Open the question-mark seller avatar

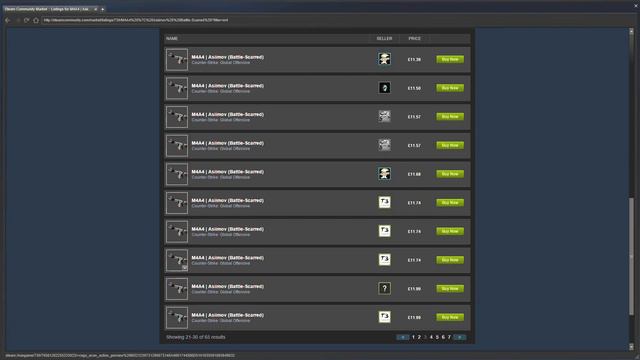(x=384, y=288)
